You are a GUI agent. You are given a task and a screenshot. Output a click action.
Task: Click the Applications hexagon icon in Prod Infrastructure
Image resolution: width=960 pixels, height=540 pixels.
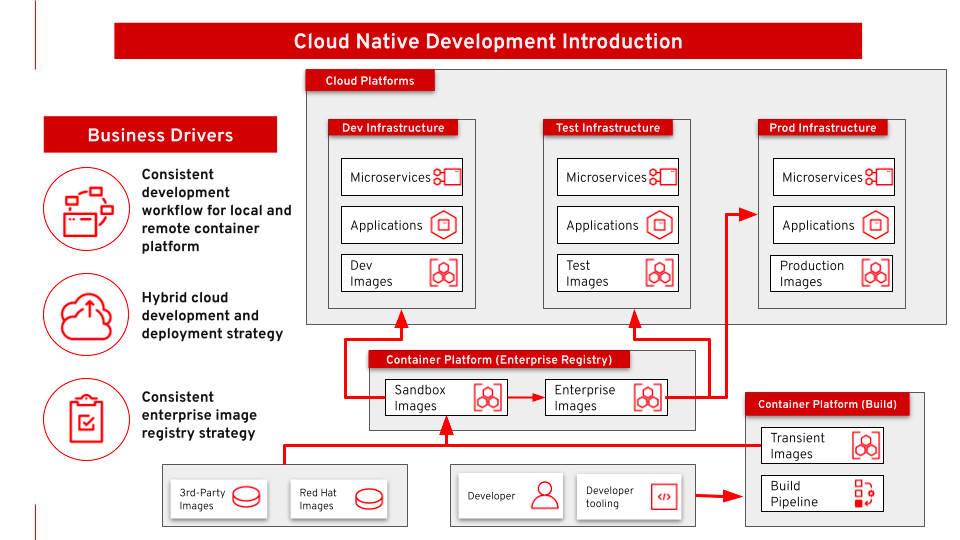point(876,225)
